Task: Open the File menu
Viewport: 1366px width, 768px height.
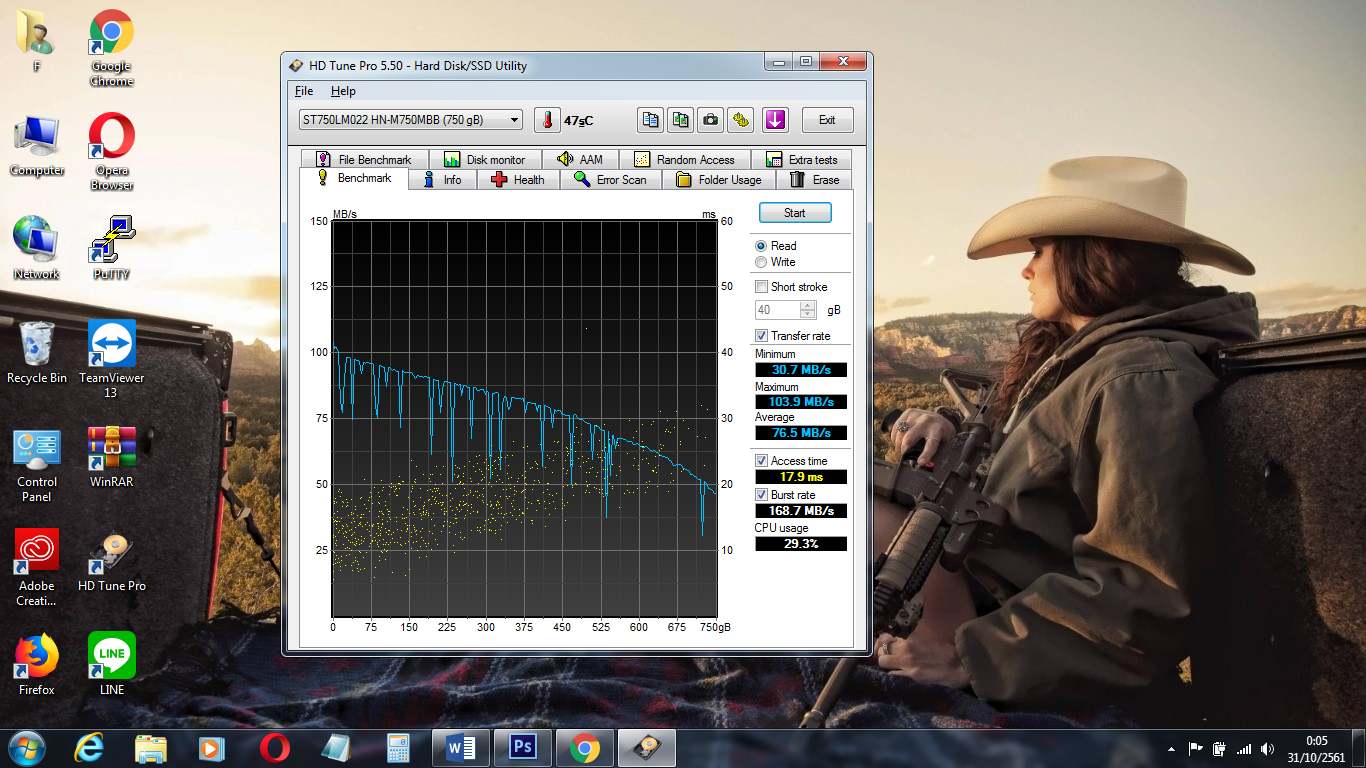Action: click(x=304, y=91)
